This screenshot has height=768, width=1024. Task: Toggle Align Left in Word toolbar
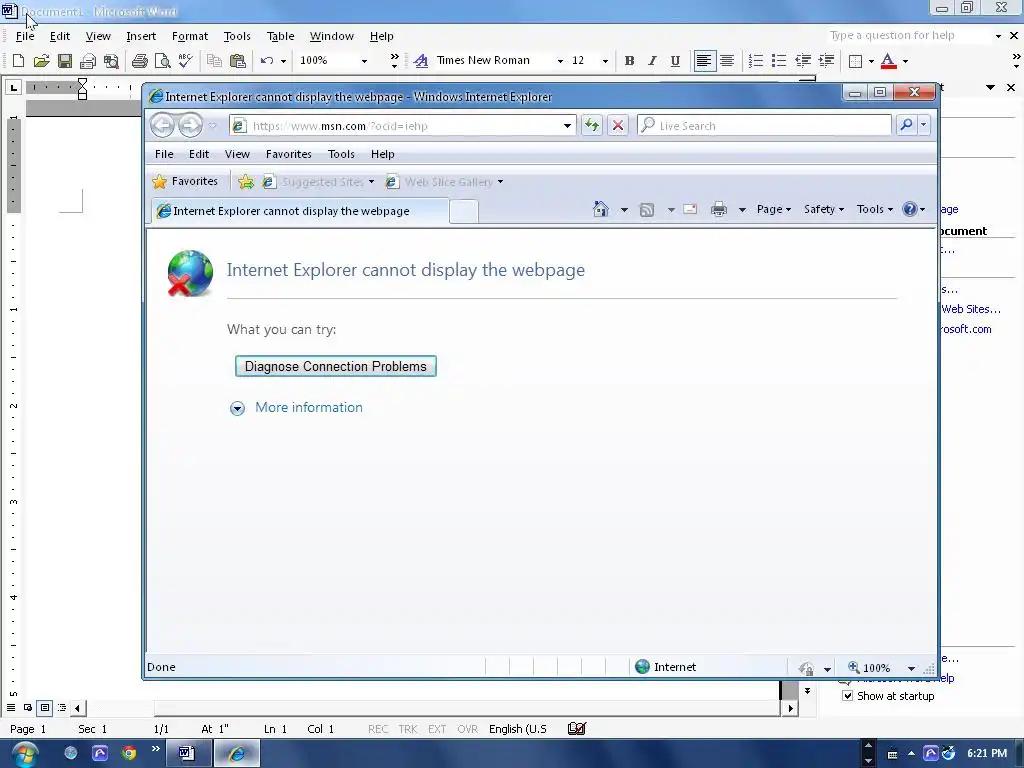[704, 61]
